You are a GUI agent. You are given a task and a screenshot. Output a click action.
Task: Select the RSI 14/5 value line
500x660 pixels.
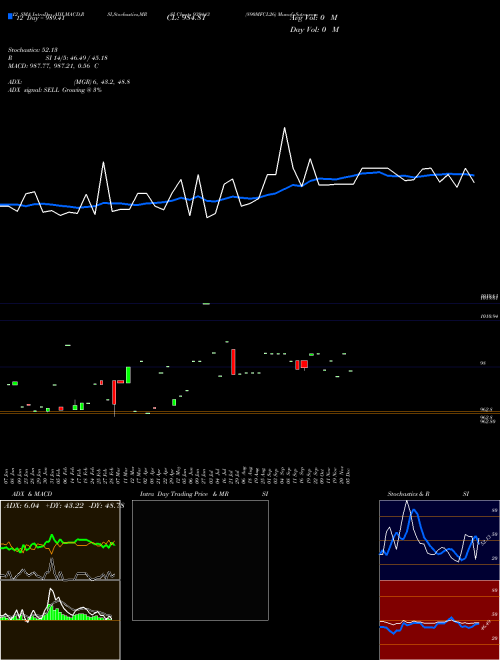point(58,58)
